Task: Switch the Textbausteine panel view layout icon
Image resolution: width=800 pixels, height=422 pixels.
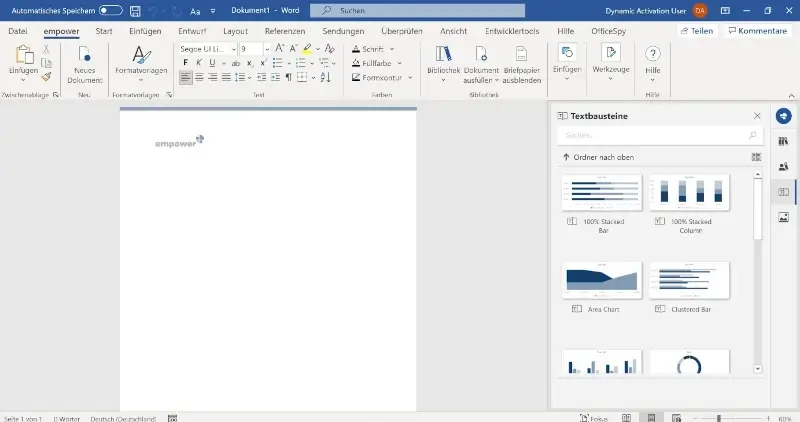Action: pyautogui.click(x=756, y=157)
